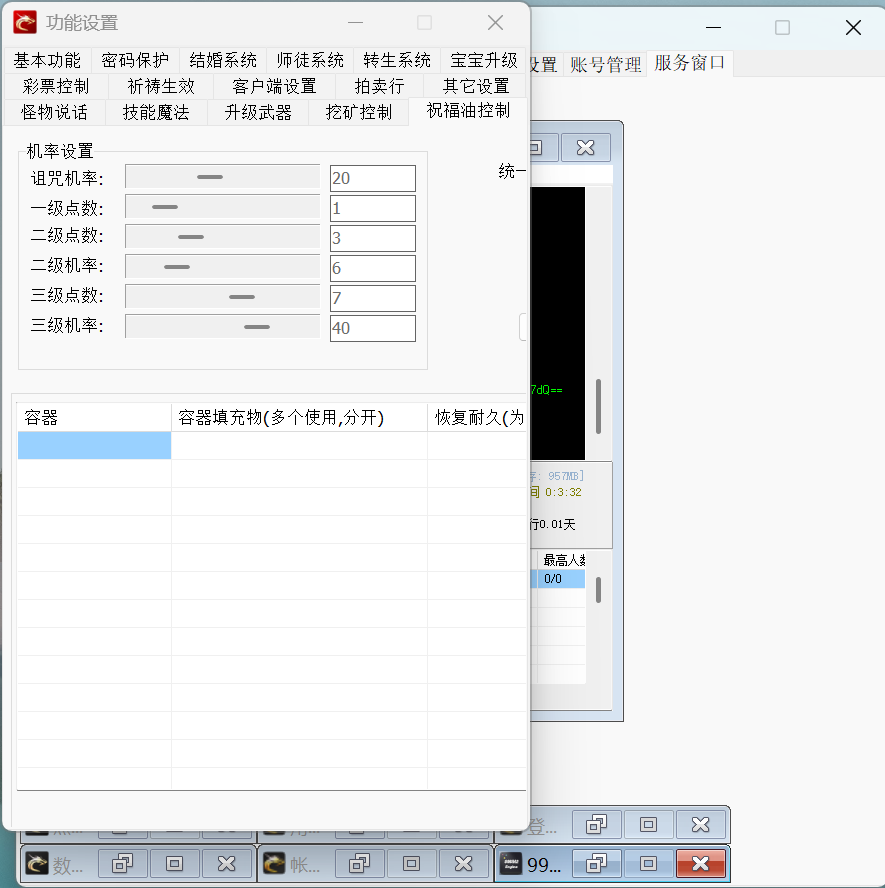Screen dimensions: 885x888
Task: Click the 三级机率 value field showing 40
Action: pos(373,328)
